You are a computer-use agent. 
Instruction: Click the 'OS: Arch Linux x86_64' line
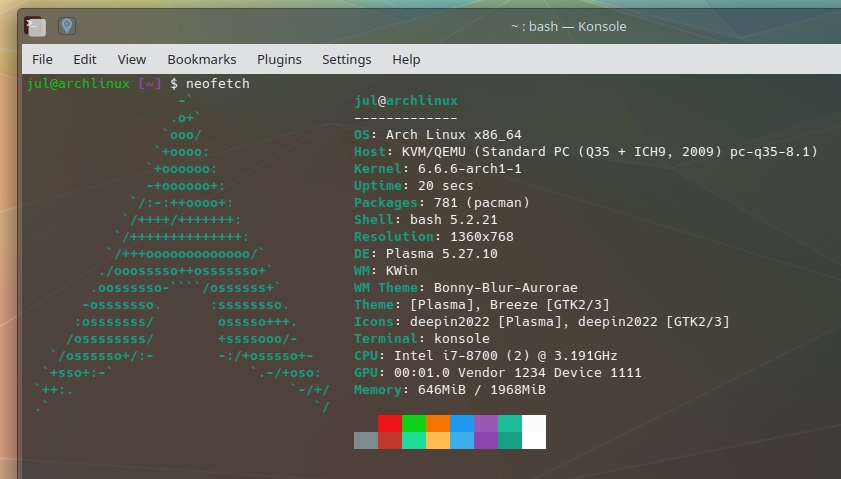point(438,135)
